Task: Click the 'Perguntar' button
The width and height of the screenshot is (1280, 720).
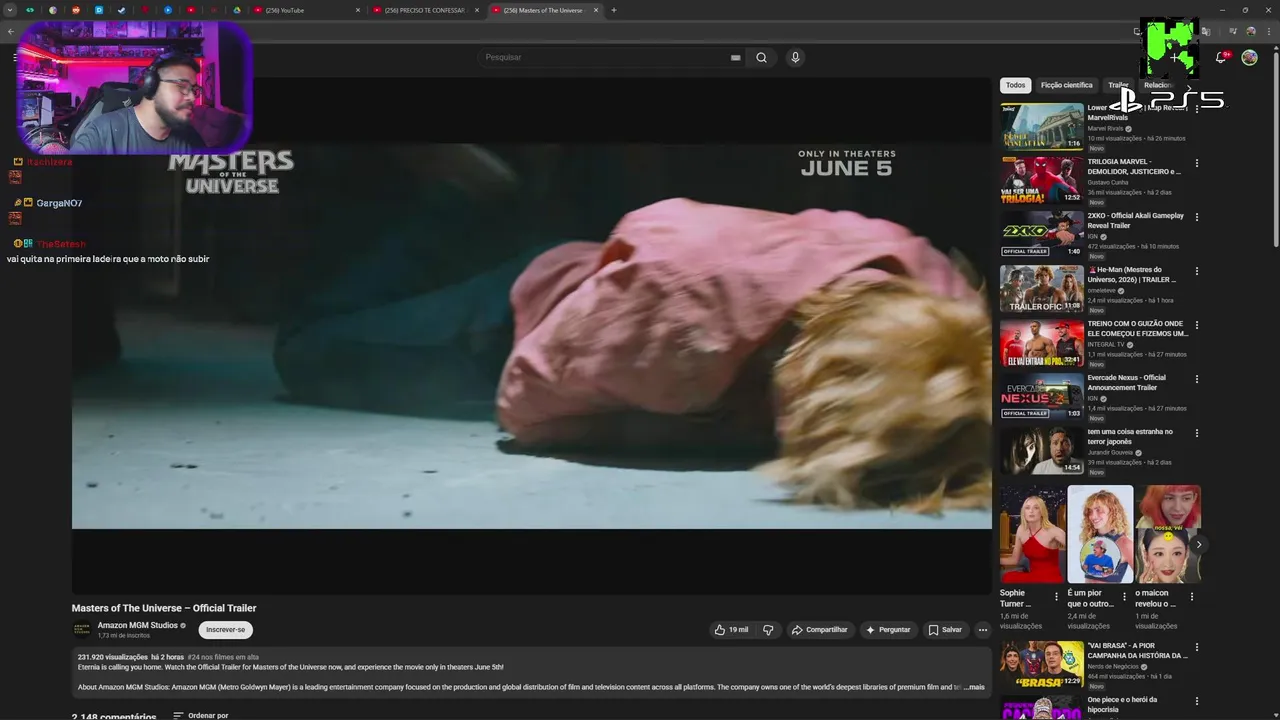Action: coord(888,630)
